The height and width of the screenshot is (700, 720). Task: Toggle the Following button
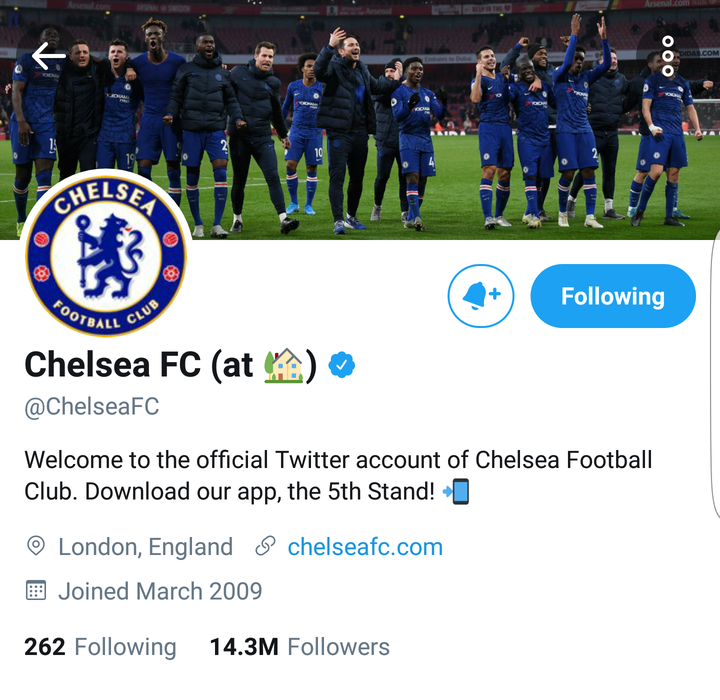pos(612,296)
